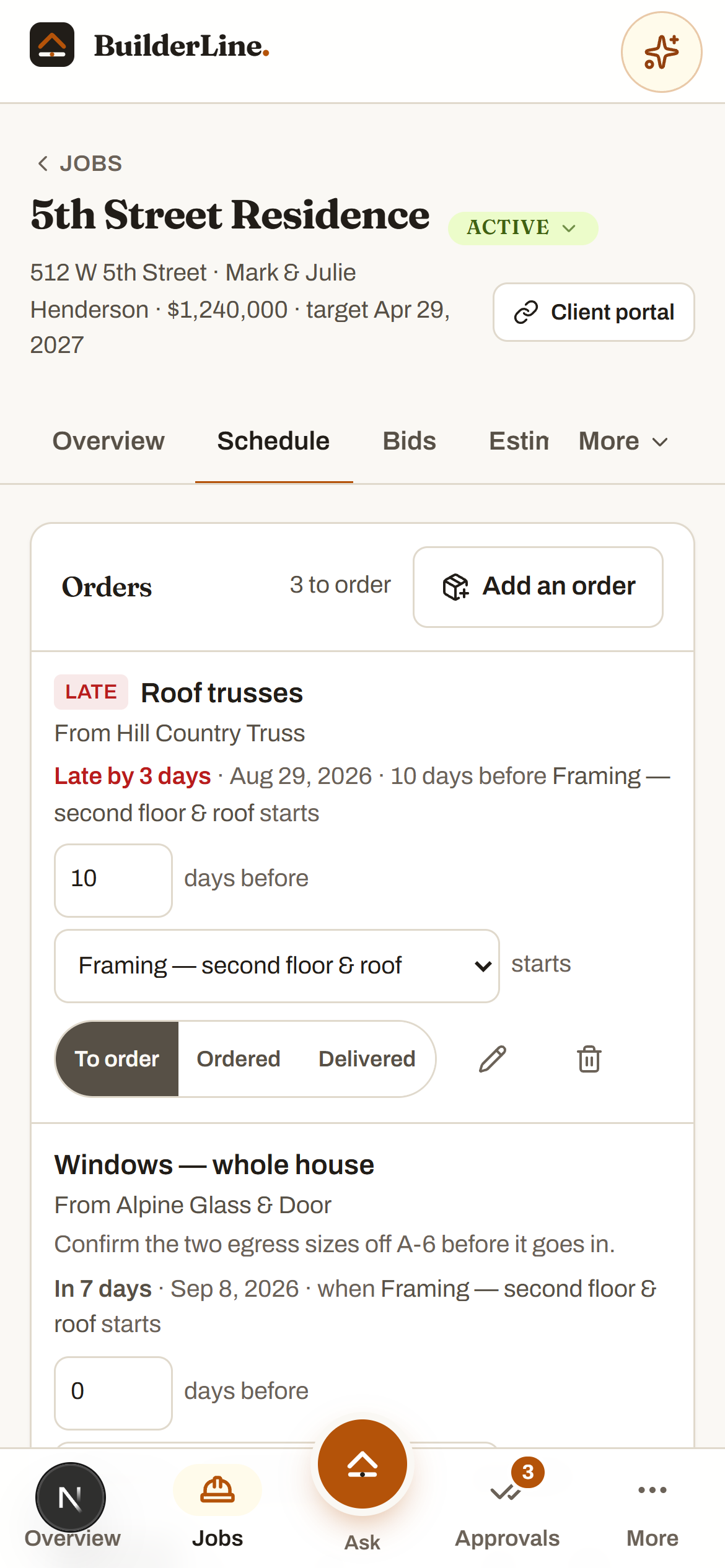Open the Client portal link

(594, 312)
